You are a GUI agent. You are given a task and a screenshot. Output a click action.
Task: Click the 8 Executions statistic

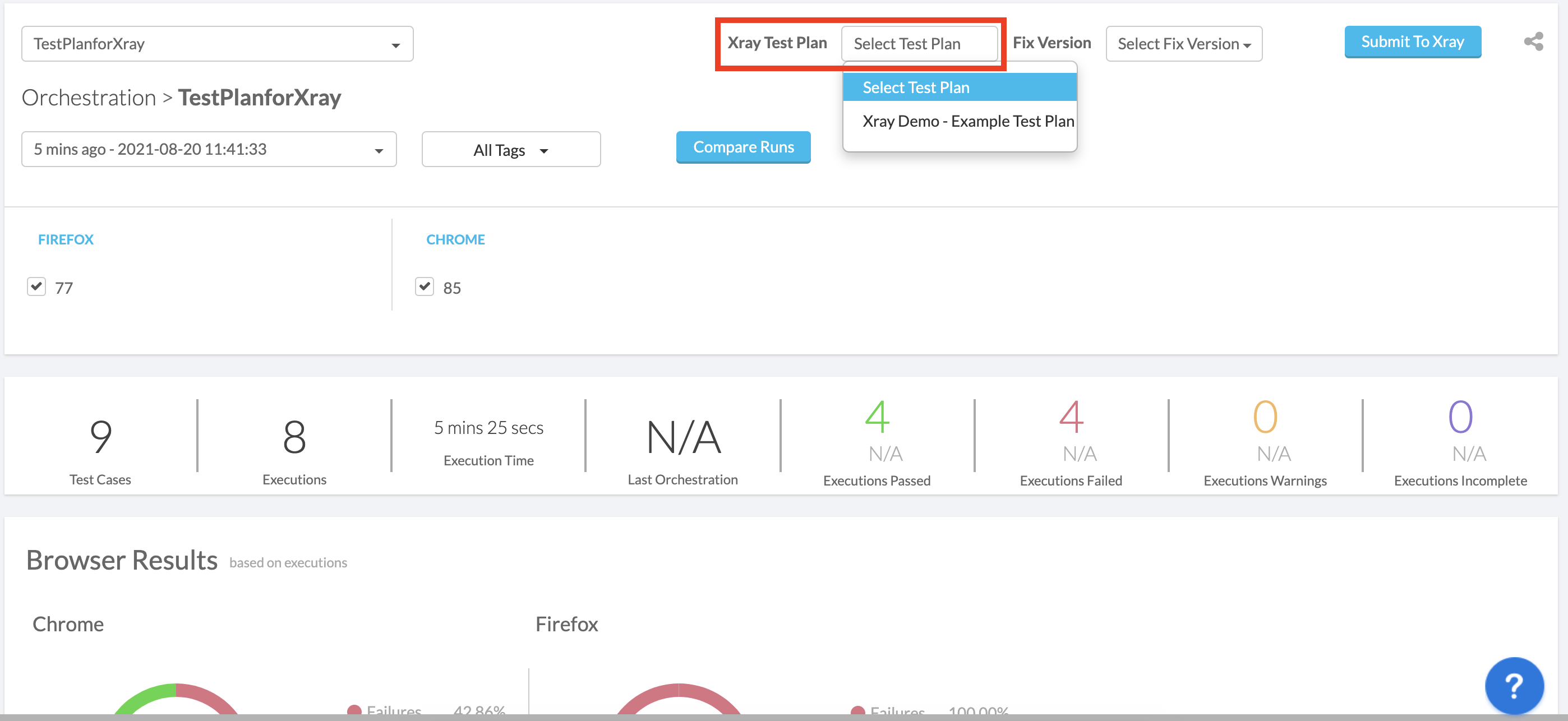pyautogui.click(x=294, y=436)
